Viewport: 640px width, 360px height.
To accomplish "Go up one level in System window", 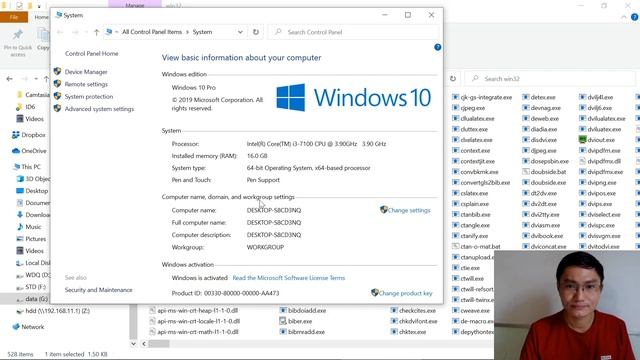I will click(96, 32).
